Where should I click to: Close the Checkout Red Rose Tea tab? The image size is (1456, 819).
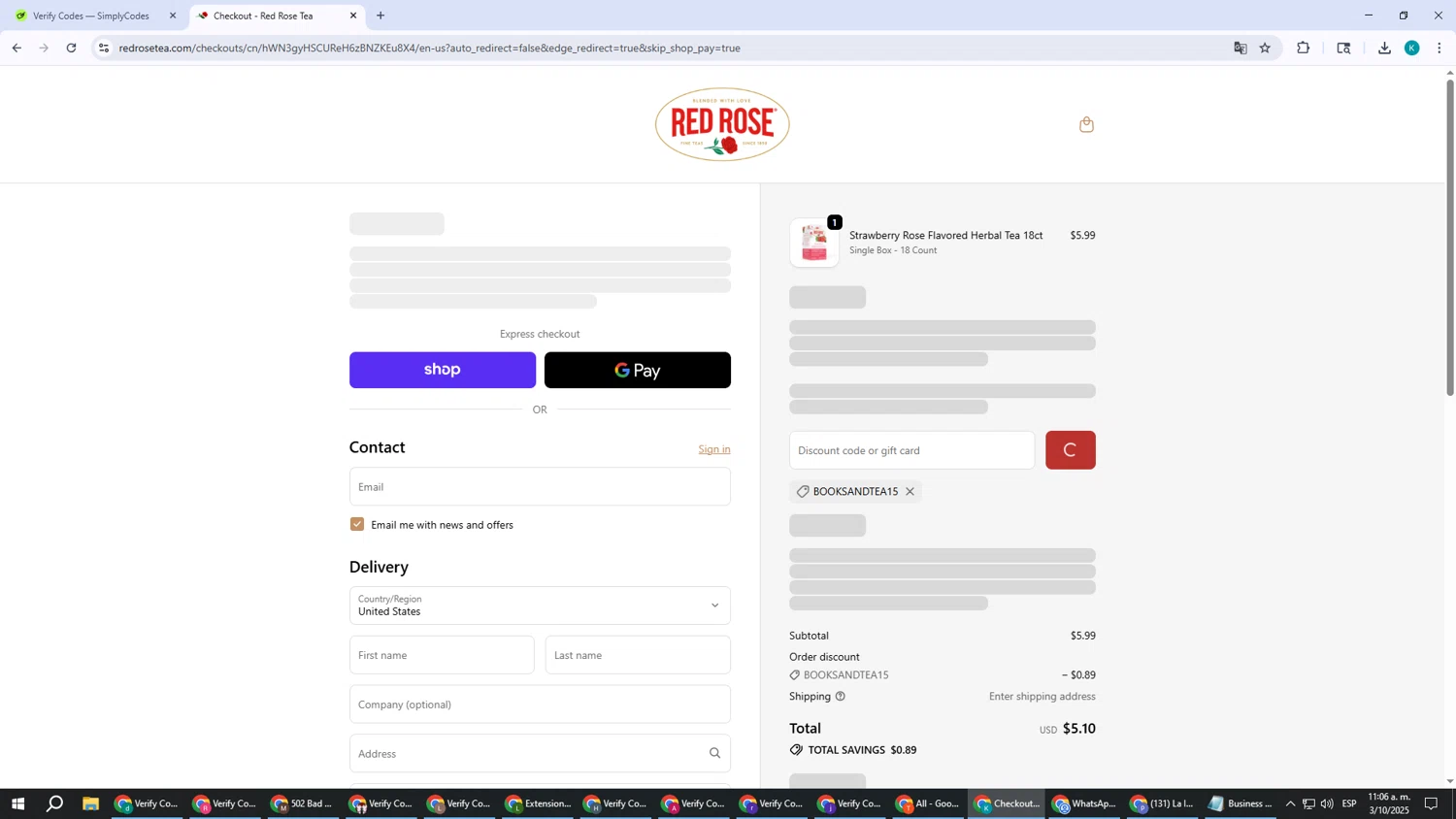tap(353, 16)
